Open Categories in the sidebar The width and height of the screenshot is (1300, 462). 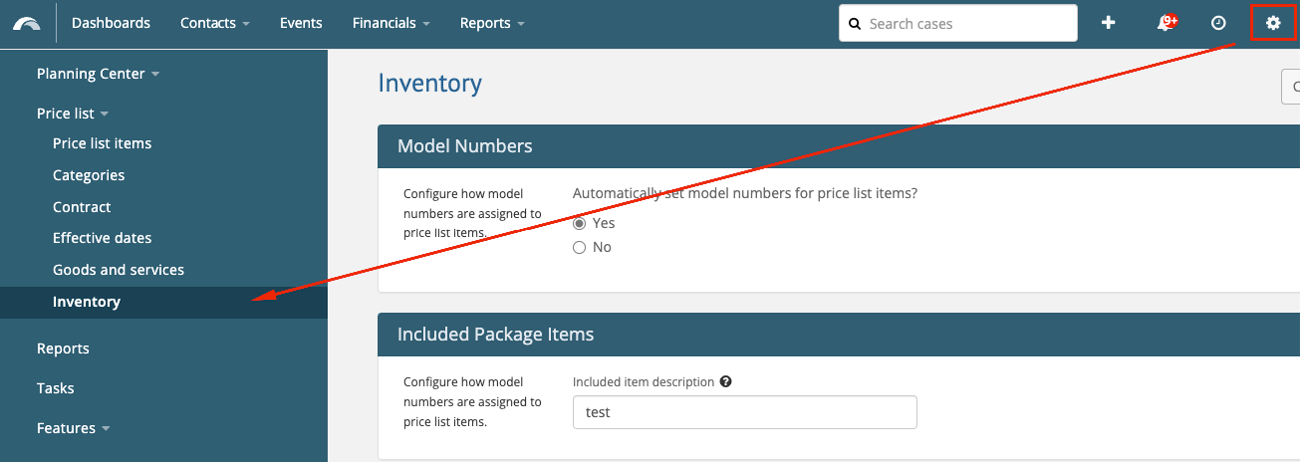(x=89, y=175)
